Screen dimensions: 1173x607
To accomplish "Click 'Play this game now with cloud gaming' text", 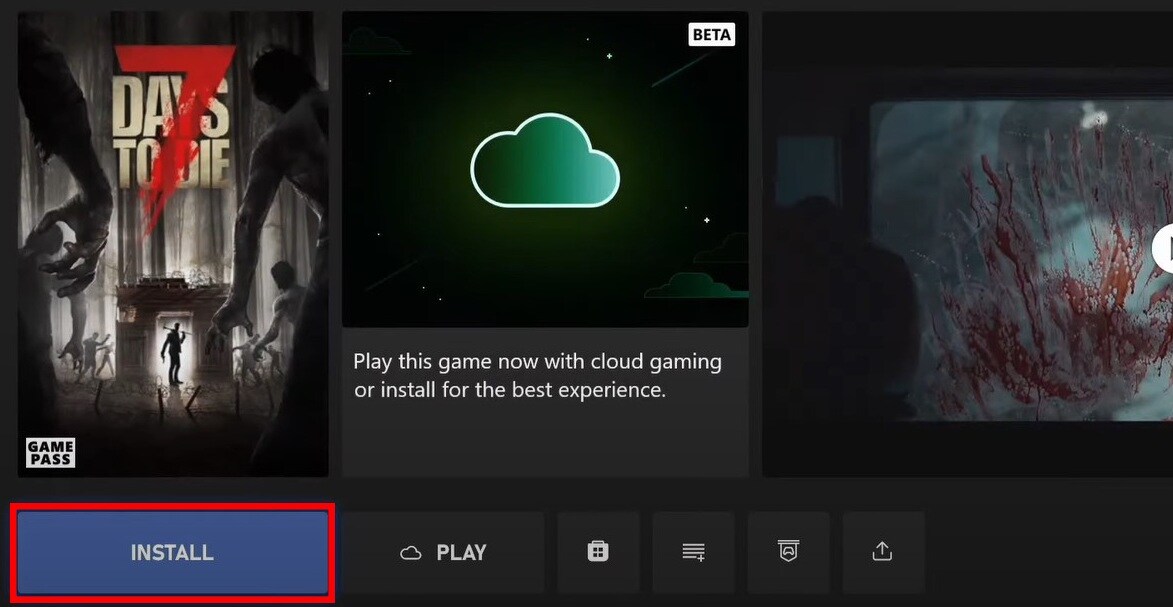I will [538, 363].
